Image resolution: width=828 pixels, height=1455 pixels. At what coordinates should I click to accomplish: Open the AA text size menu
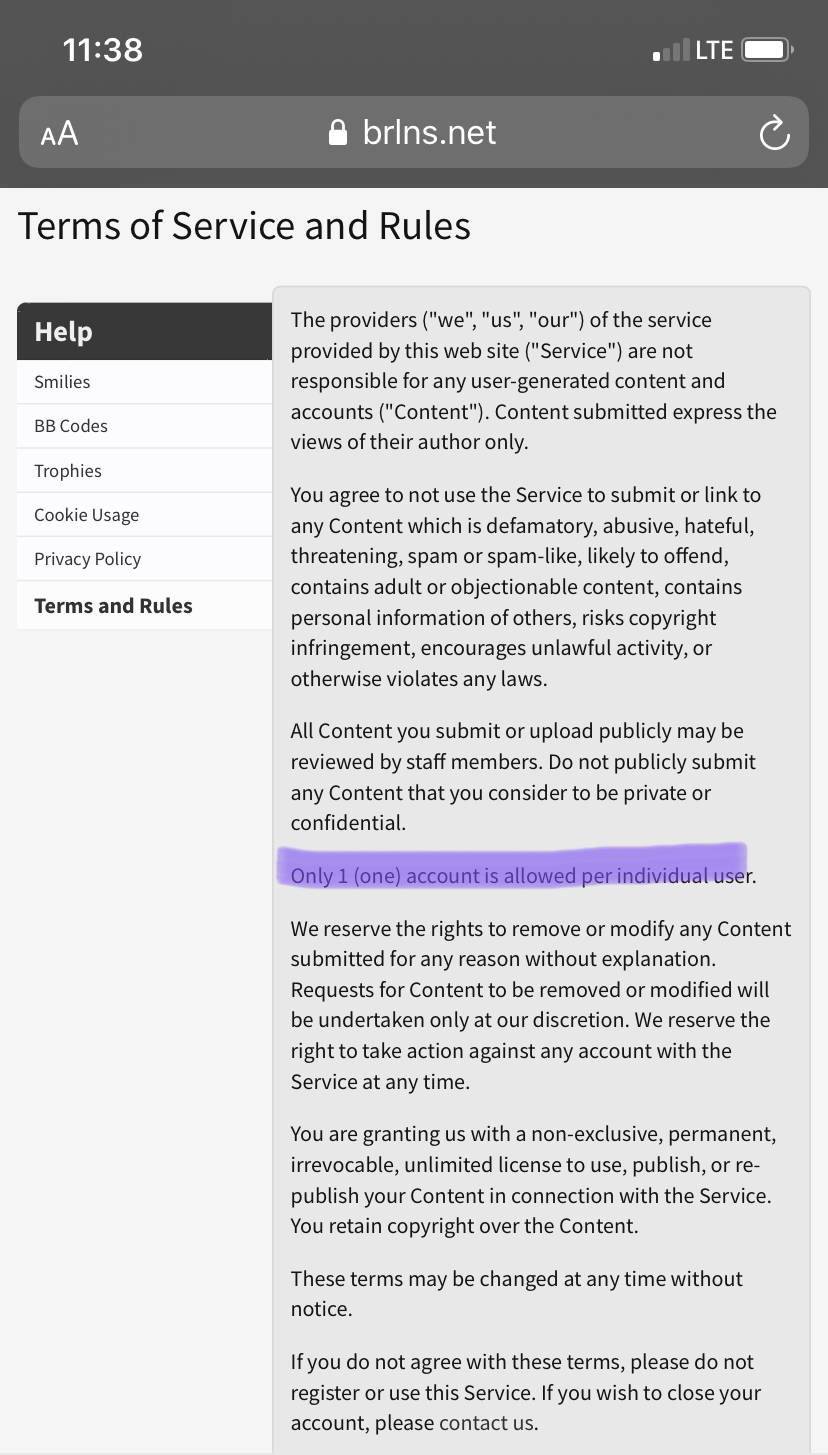click(x=59, y=134)
